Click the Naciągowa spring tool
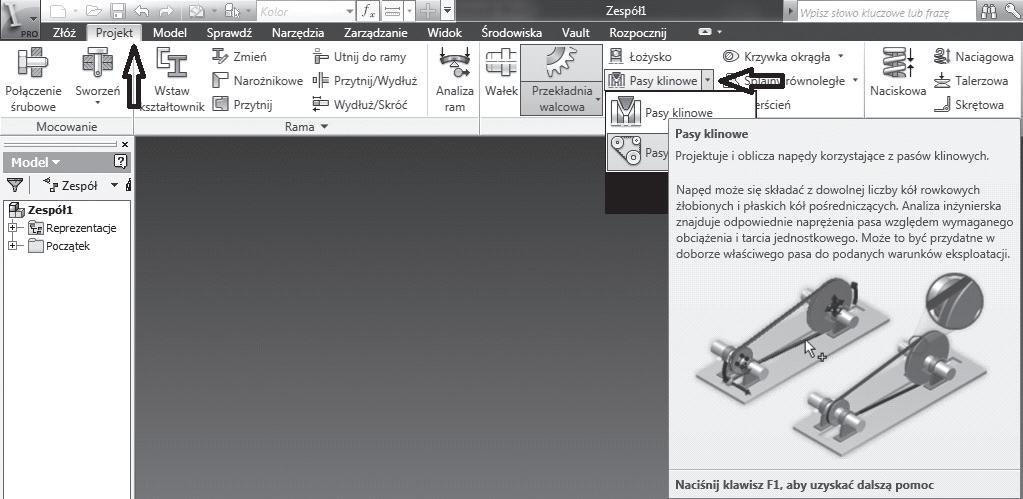The image size is (1023, 499). click(x=973, y=57)
